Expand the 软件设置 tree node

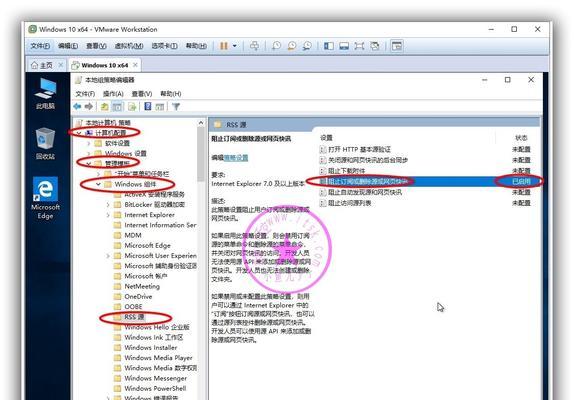(x=89, y=143)
